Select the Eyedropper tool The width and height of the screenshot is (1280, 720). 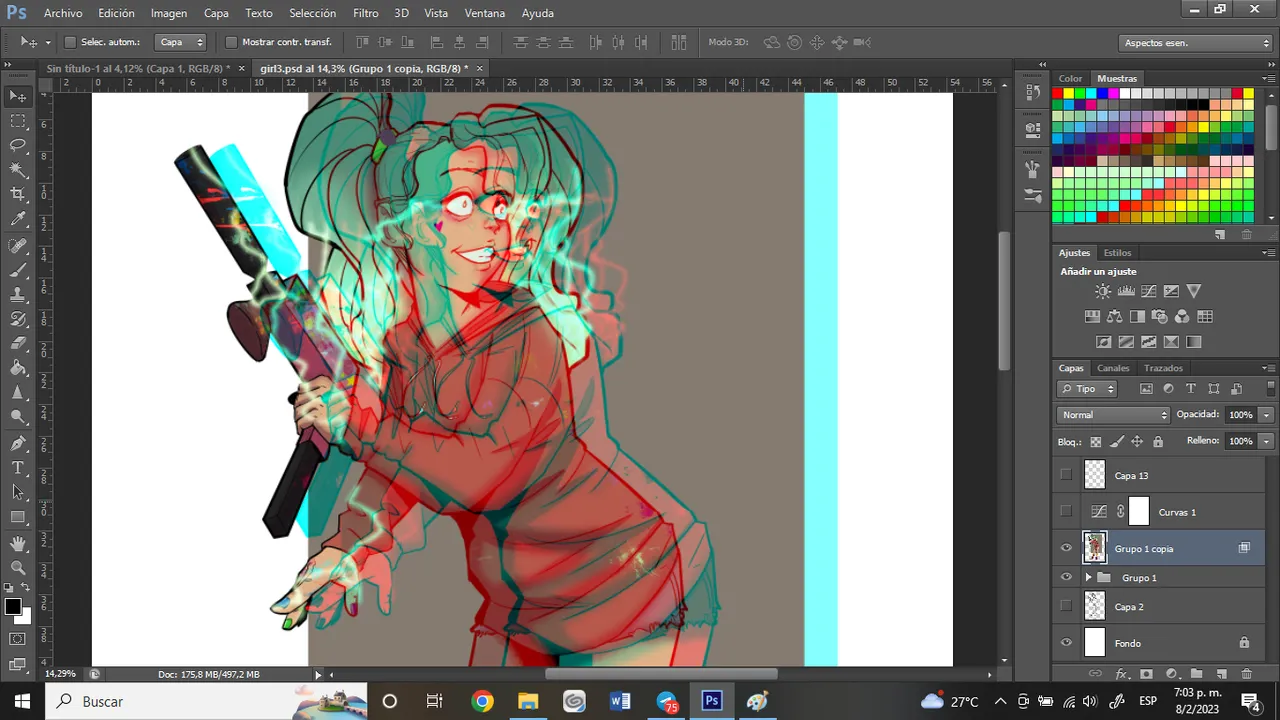coord(18,219)
